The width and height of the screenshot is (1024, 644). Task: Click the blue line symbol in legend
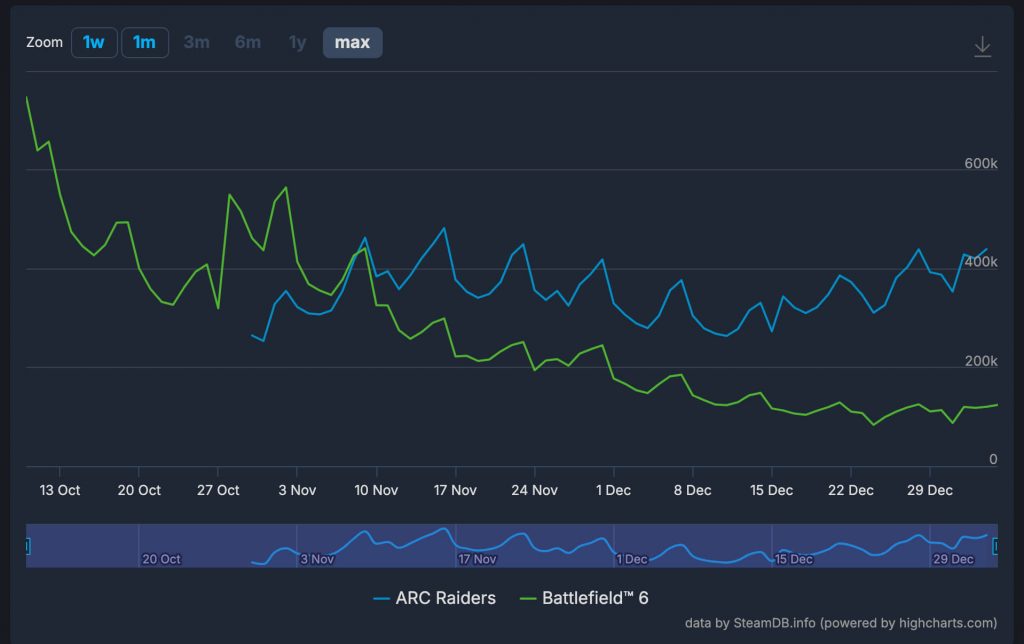point(381,599)
